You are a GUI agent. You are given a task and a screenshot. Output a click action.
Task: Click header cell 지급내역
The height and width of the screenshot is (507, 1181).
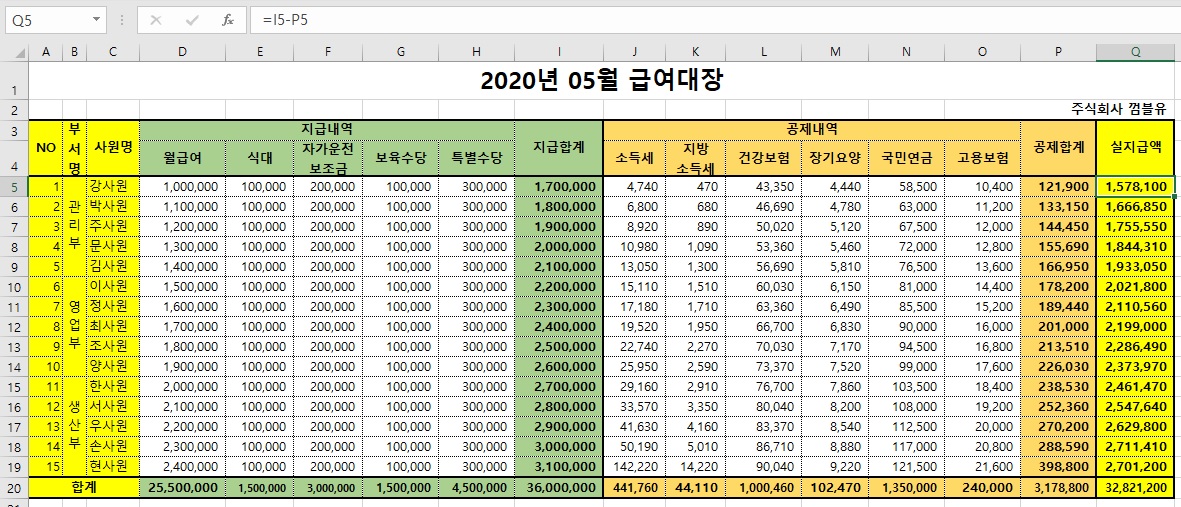coord(327,130)
